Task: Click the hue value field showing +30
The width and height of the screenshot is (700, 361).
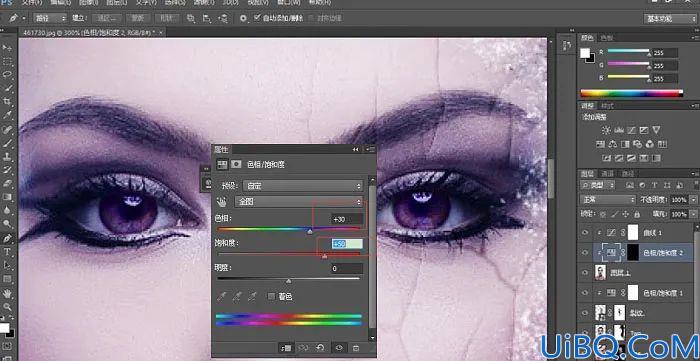Action: 347,219
